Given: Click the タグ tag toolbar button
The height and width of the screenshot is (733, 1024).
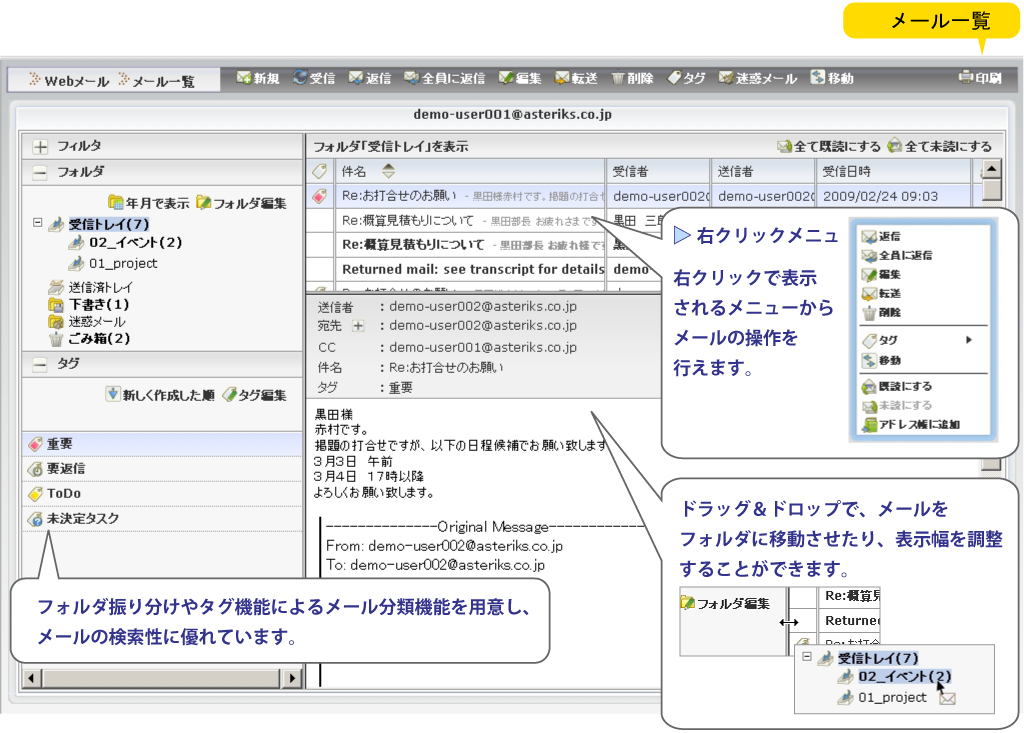Looking at the screenshot, I should click(686, 78).
